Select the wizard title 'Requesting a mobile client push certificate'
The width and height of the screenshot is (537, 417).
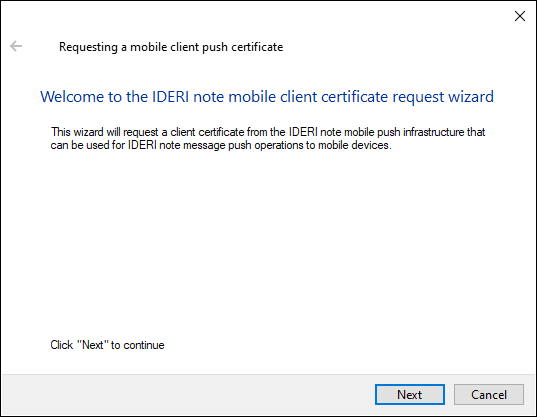pyautogui.click(x=171, y=47)
